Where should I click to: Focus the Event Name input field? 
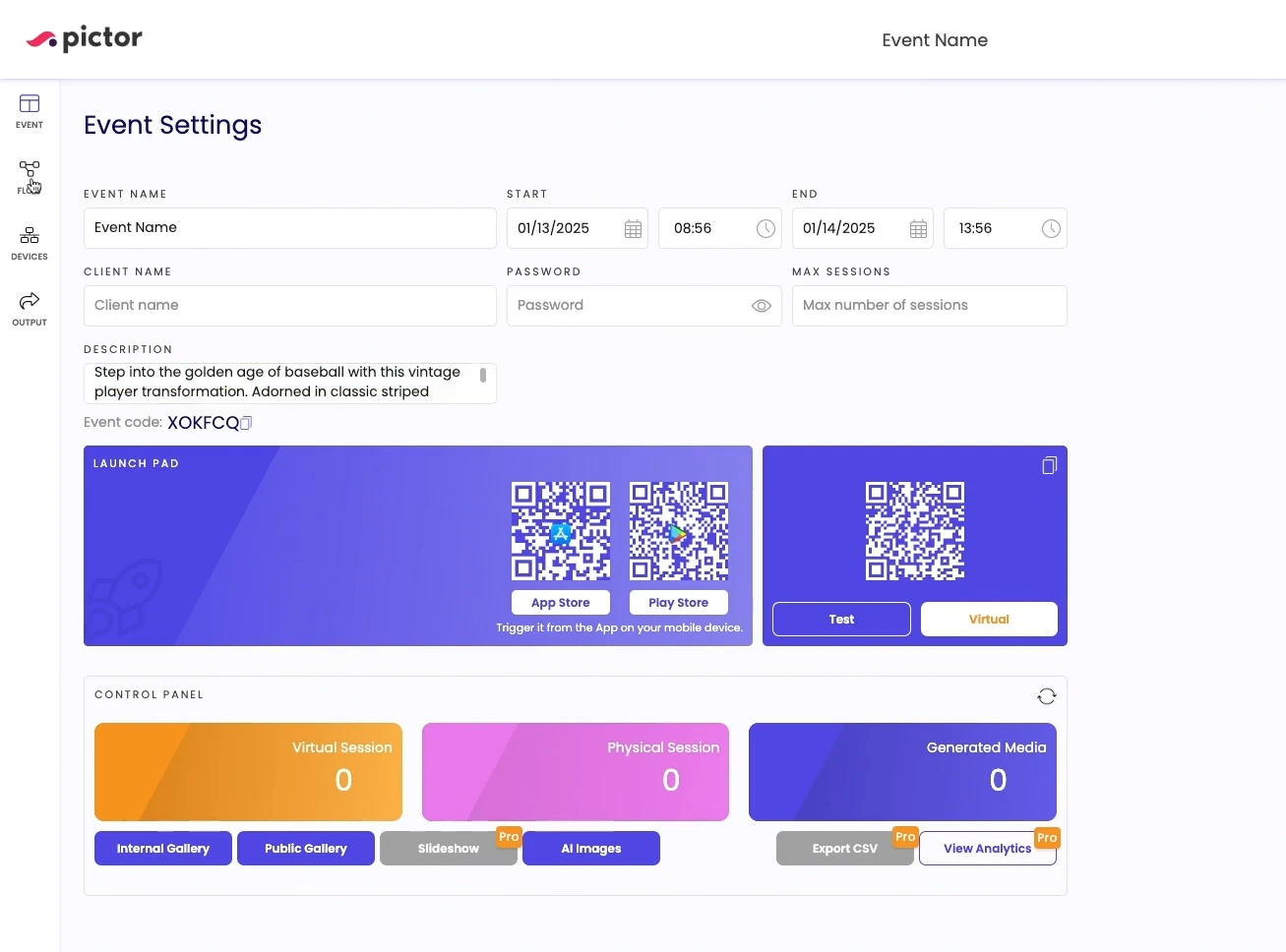point(290,228)
